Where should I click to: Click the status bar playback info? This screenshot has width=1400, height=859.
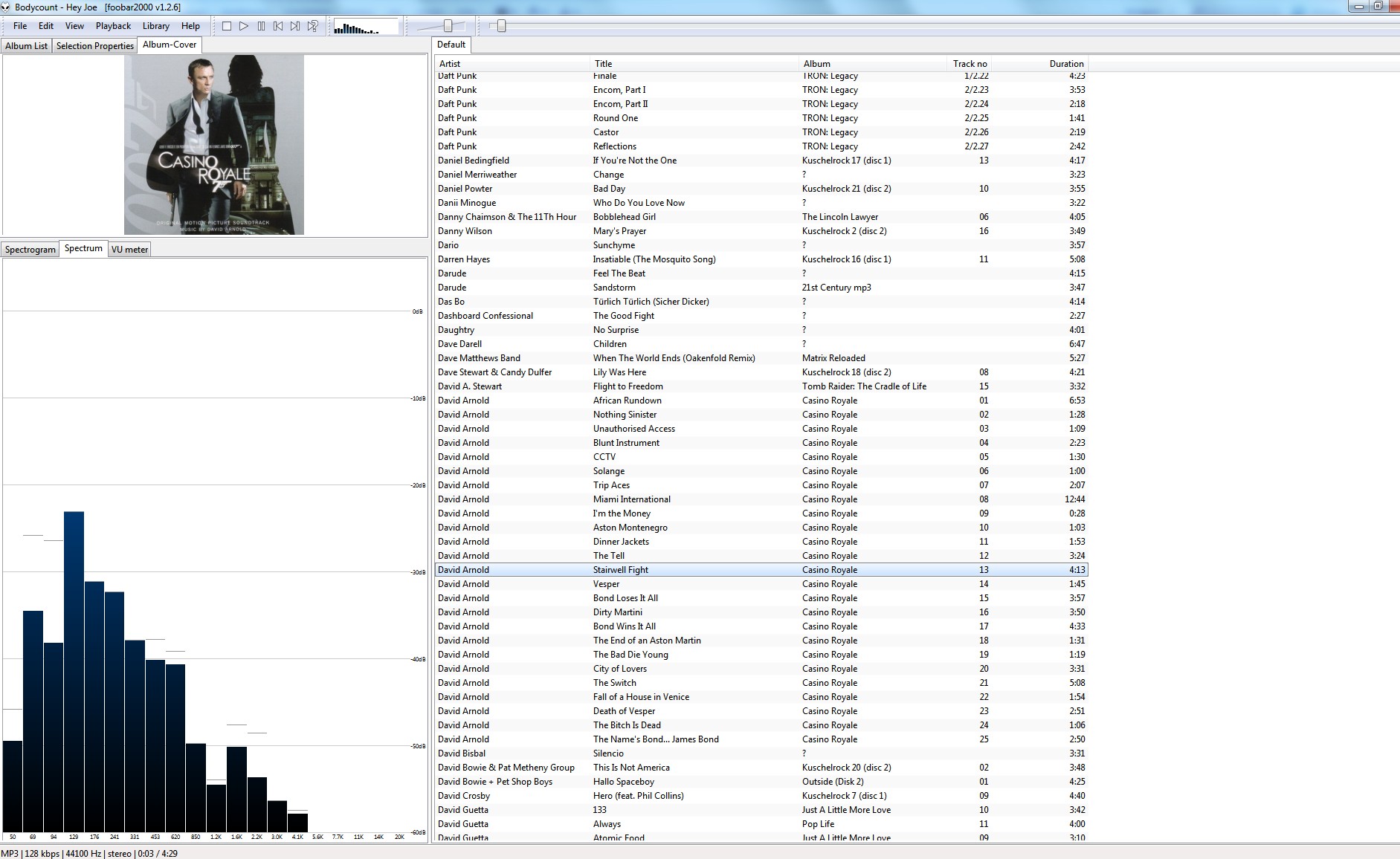[89, 853]
